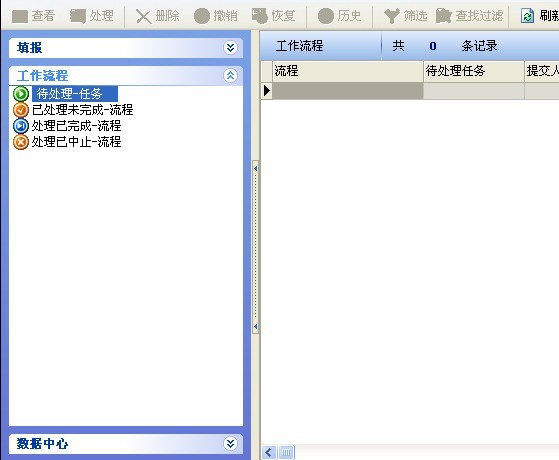Click the 筛选 filter funnel icon
Viewport: 559px width, 460px height.
(392, 16)
